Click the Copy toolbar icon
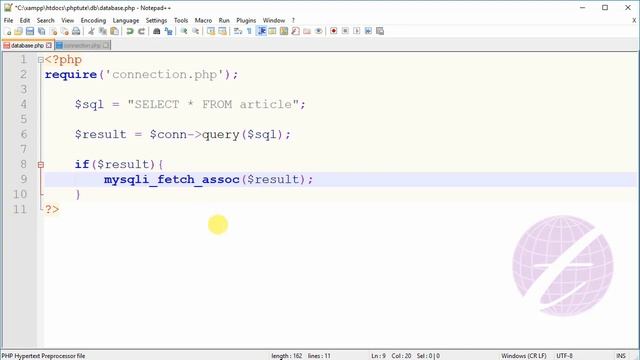Screen dimensions: 640x360 click(x=103, y=31)
